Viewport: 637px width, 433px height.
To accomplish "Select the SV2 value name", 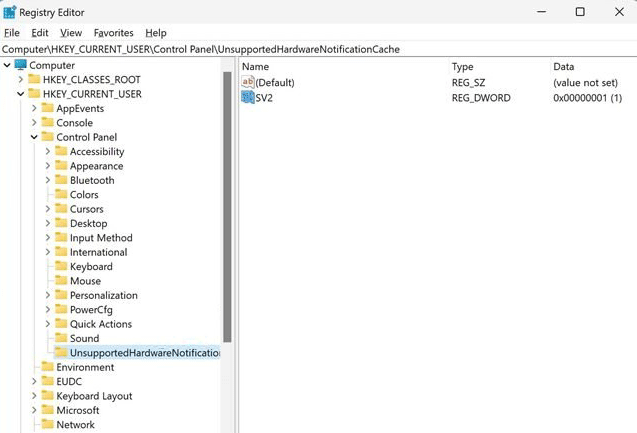I will tap(264, 98).
